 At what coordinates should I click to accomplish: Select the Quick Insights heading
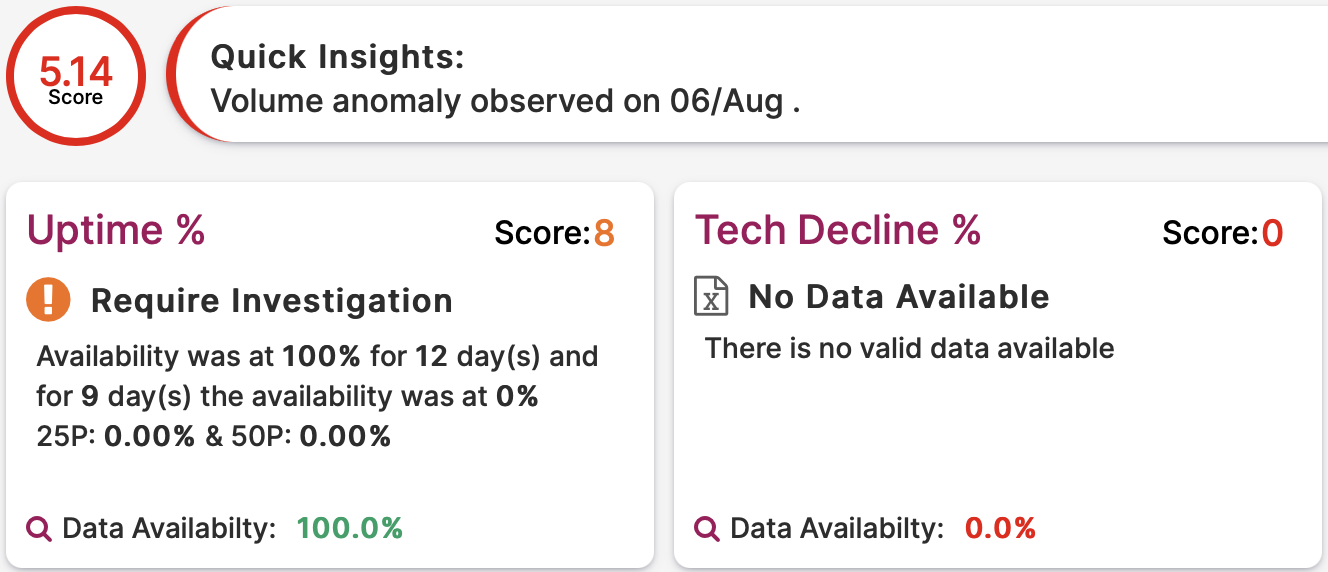click(x=337, y=57)
